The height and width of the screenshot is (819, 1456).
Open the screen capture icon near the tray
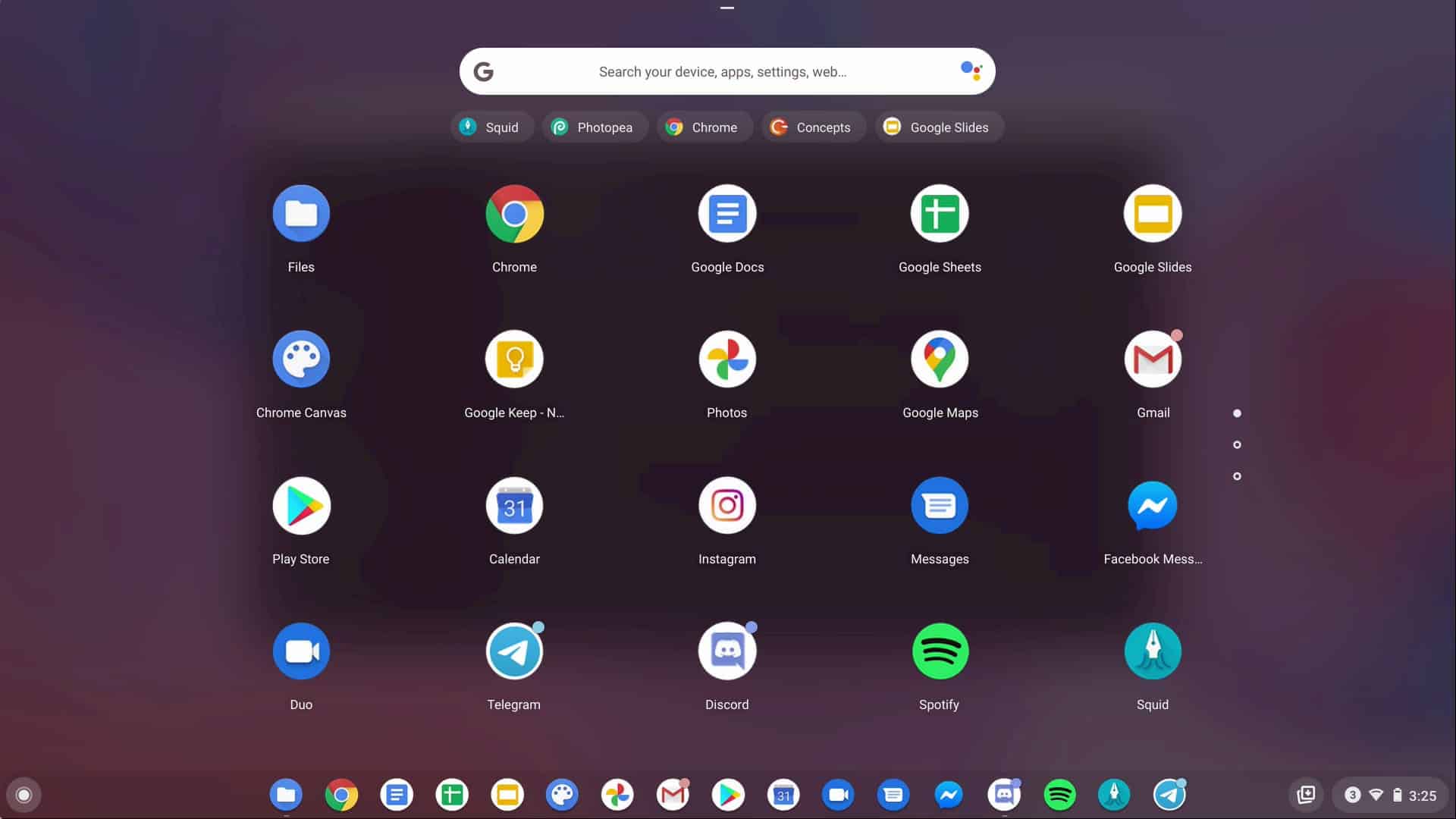coord(1307,795)
